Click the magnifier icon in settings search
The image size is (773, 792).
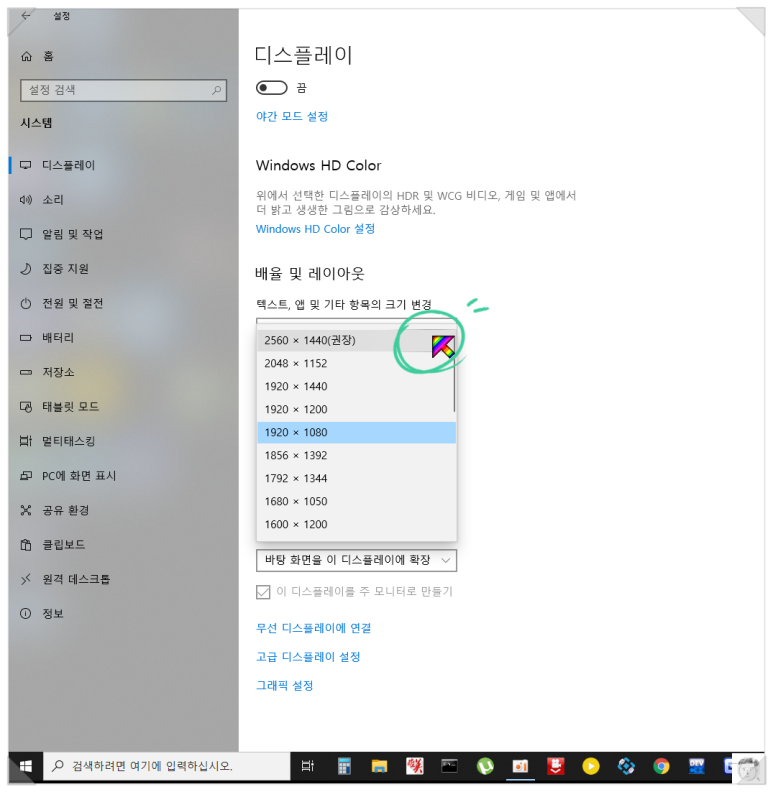[216, 90]
